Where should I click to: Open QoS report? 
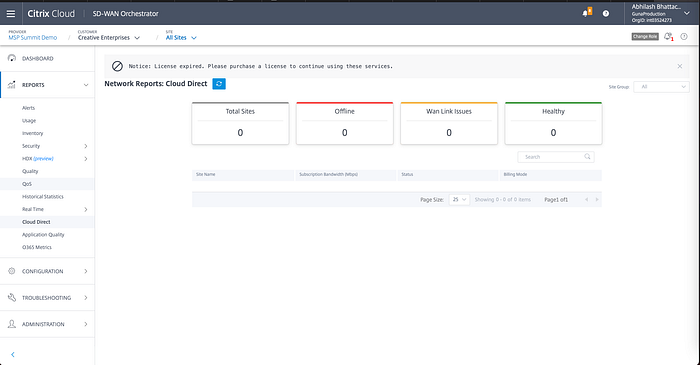click(x=27, y=184)
